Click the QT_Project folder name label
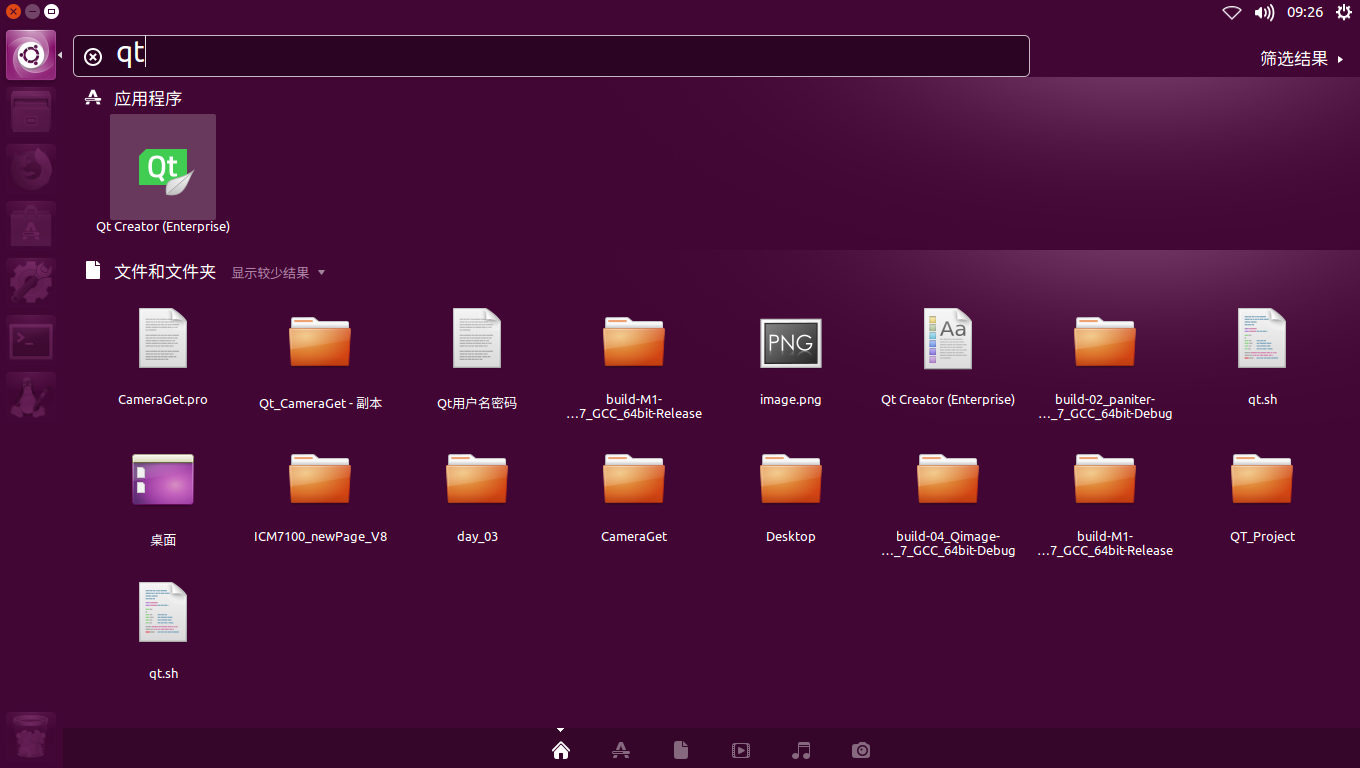The image size is (1360, 768). 1262,537
